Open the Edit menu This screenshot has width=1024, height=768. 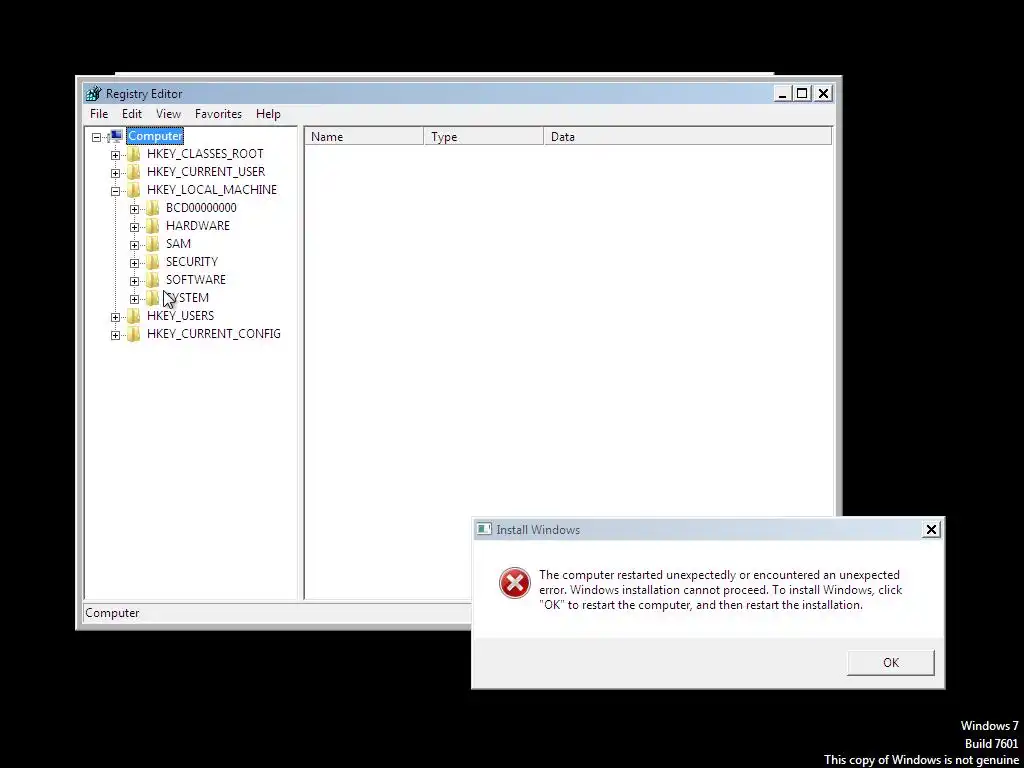pos(131,114)
